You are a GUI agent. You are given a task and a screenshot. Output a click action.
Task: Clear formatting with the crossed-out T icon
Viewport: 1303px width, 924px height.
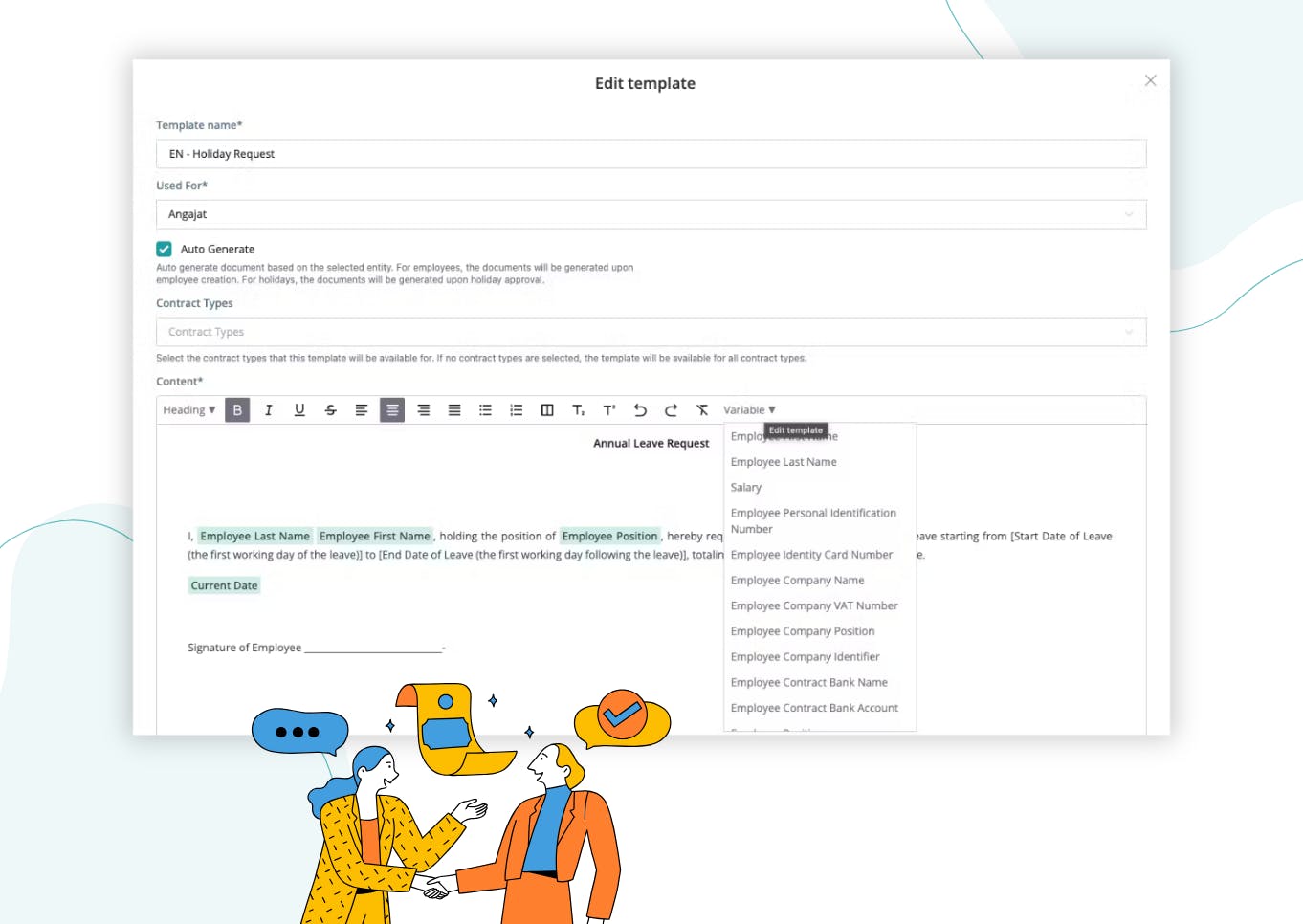[x=702, y=409]
